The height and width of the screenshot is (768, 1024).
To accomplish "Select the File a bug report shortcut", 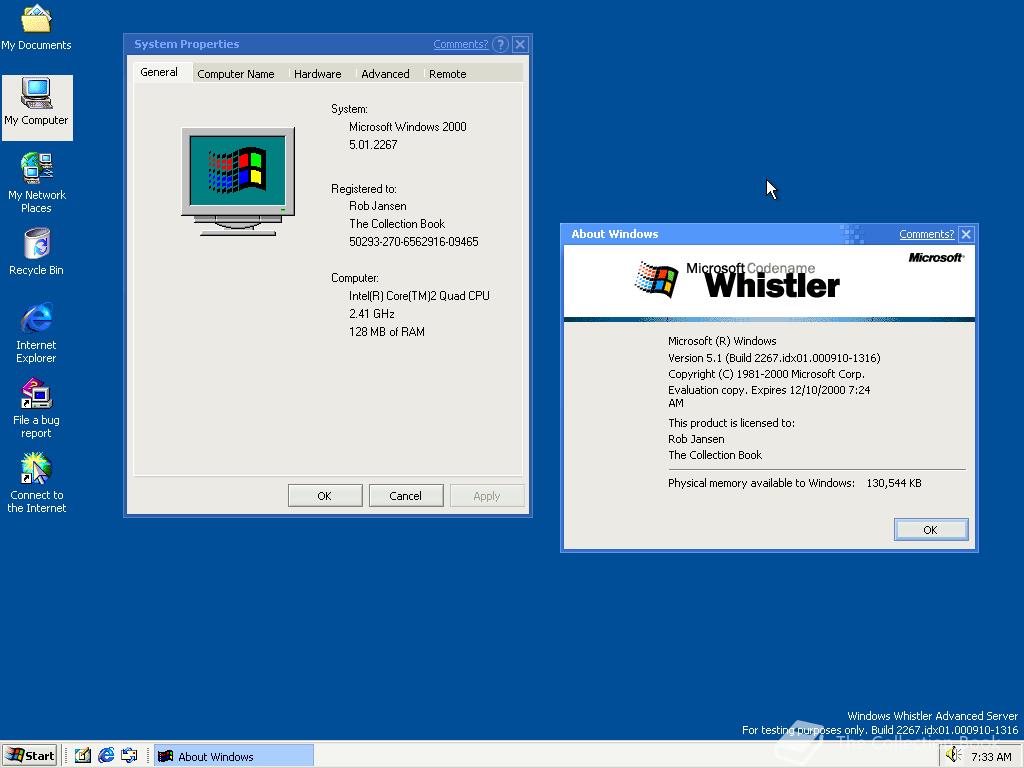I will 37,408.
